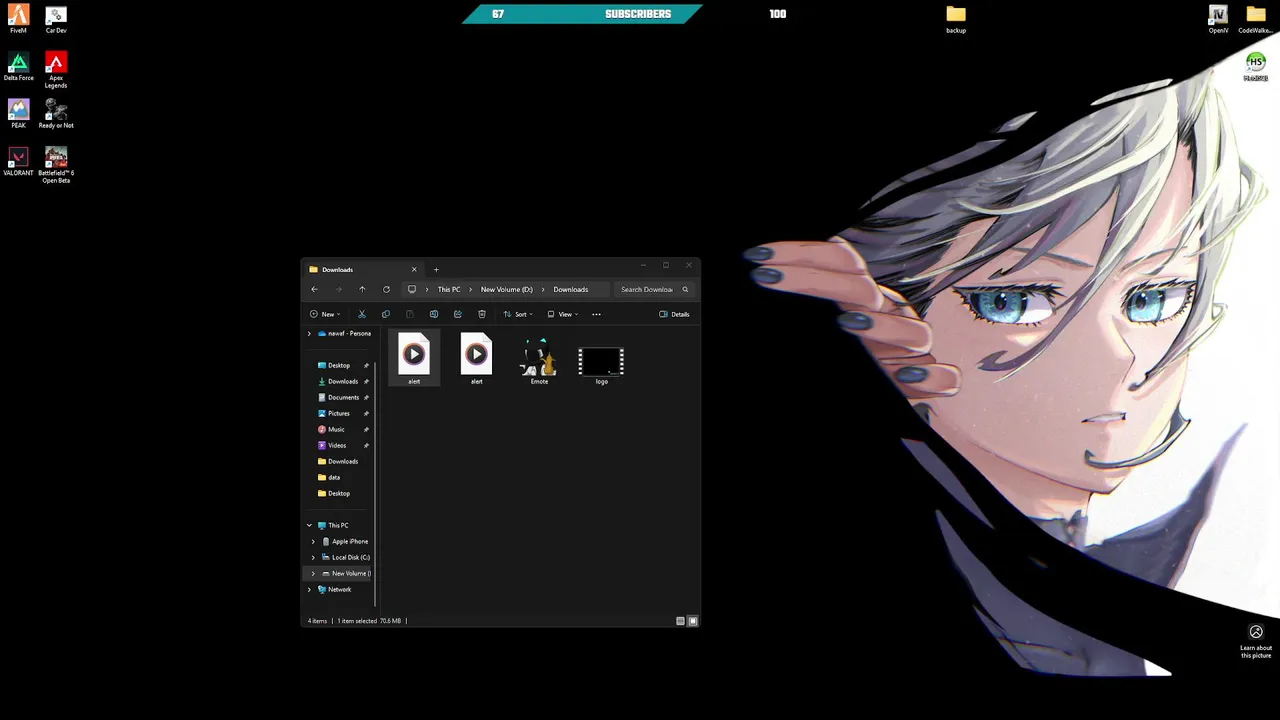Click New Volume (D:) in the breadcrumb

[506, 289]
